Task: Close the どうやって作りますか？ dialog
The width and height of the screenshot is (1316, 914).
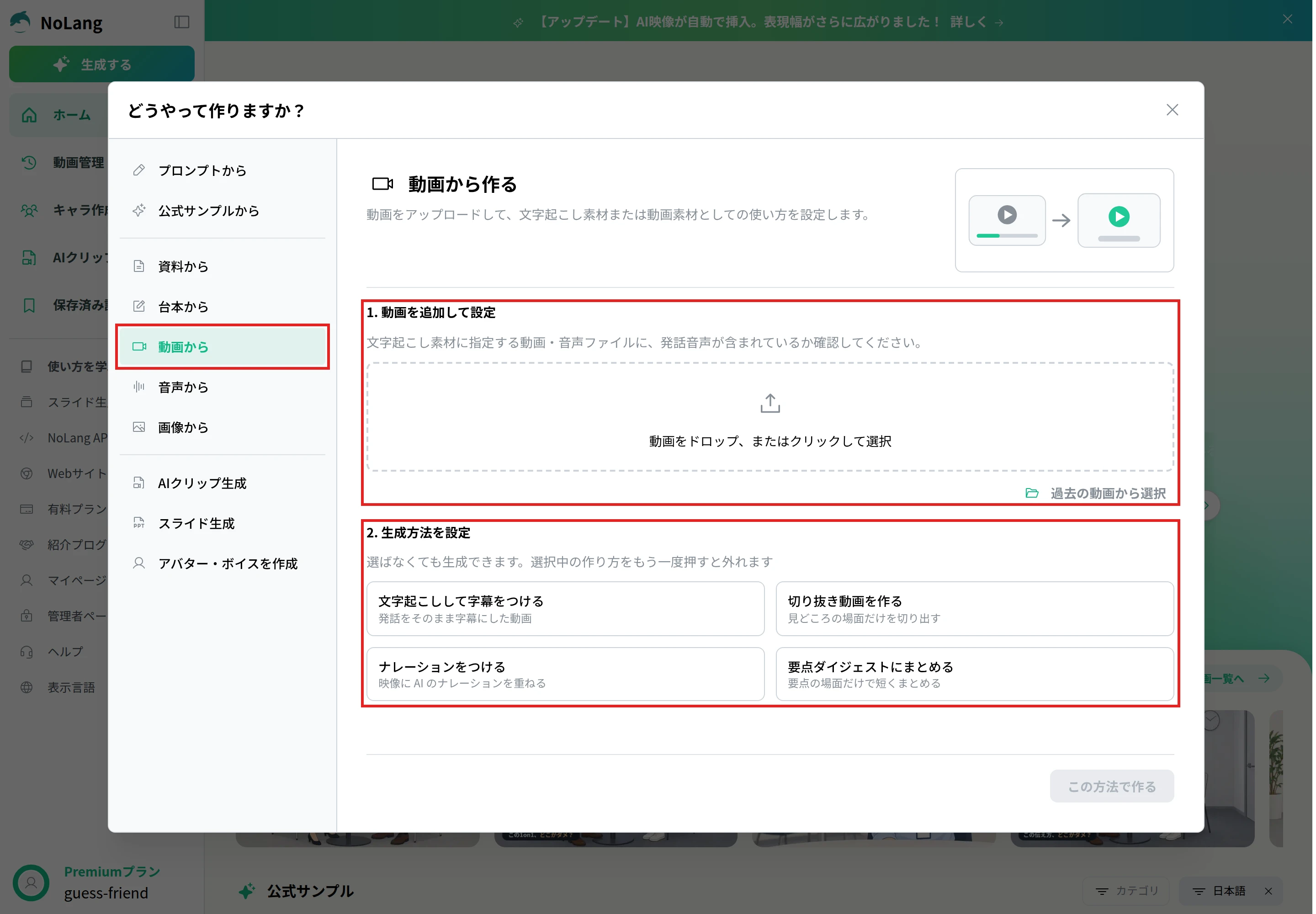Action: click(1172, 110)
